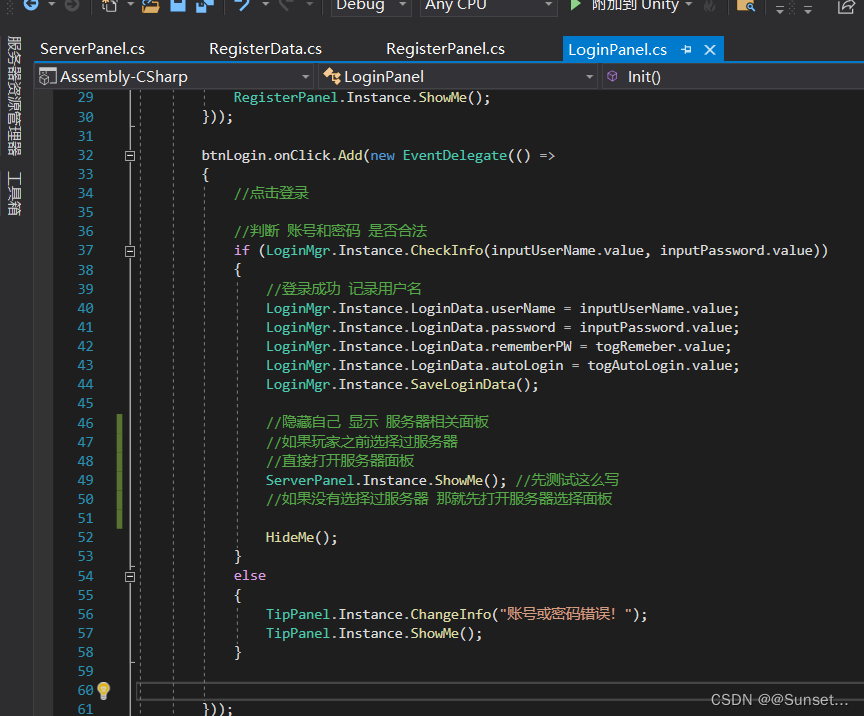Collapse the else block at line 54
This screenshot has width=864, height=716.
[130, 577]
